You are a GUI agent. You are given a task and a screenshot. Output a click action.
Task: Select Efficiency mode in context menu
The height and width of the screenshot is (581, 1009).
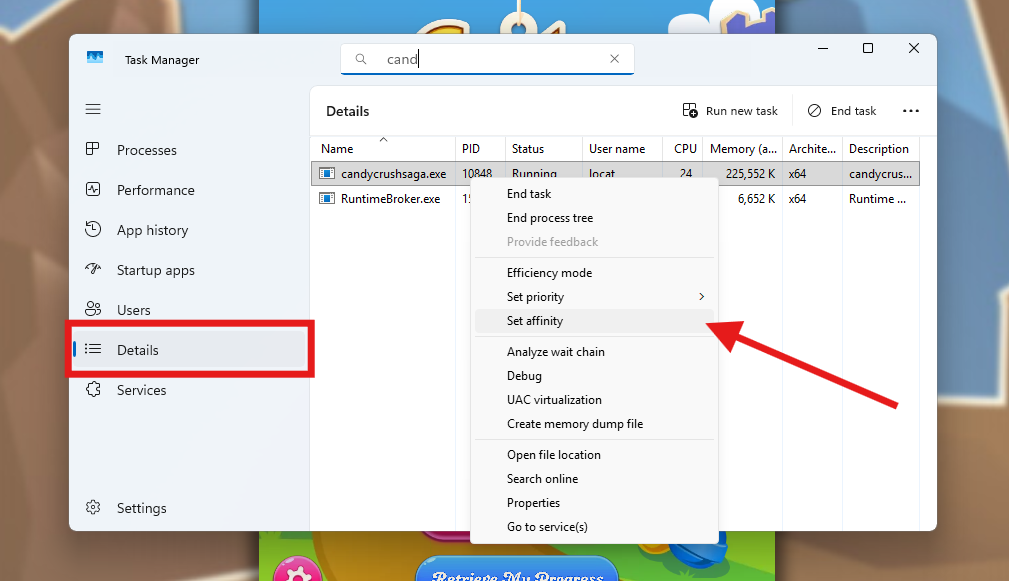[595, 273]
